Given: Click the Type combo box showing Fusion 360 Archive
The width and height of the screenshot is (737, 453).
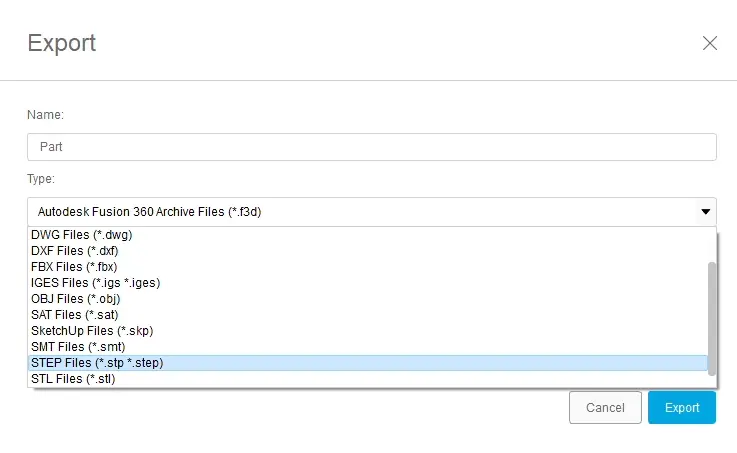Looking at the screenshot, I should coord(360,211).
